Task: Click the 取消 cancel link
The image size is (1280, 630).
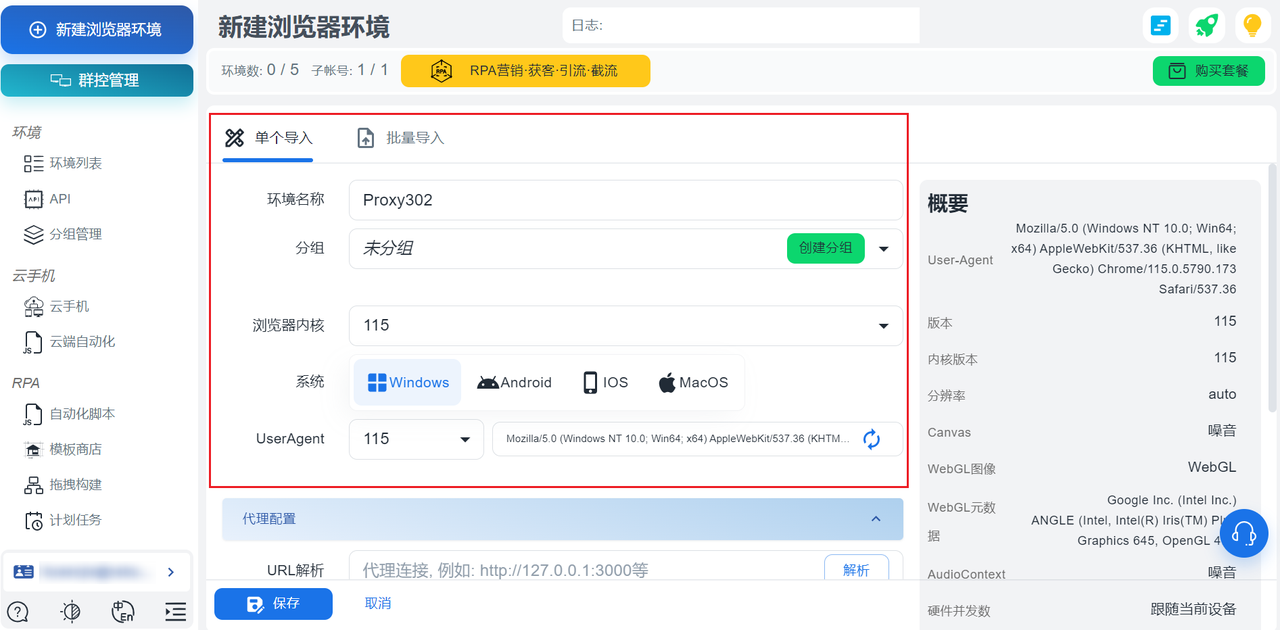Action: pyautogui.click(x=378, y=603)
